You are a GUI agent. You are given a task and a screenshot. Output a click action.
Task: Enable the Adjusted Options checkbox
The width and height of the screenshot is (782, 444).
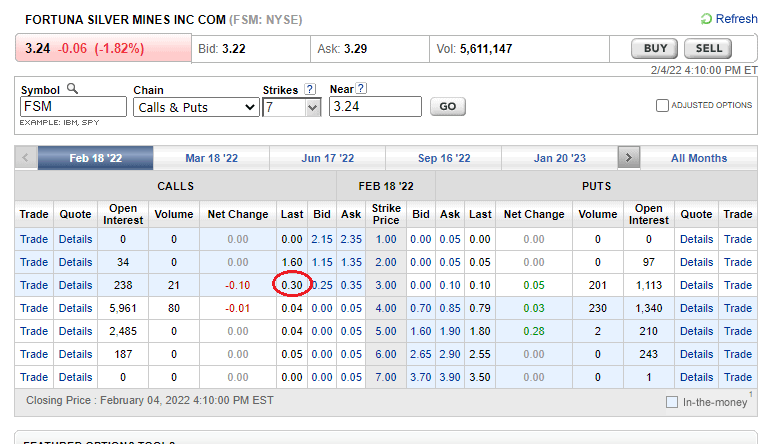662,106
